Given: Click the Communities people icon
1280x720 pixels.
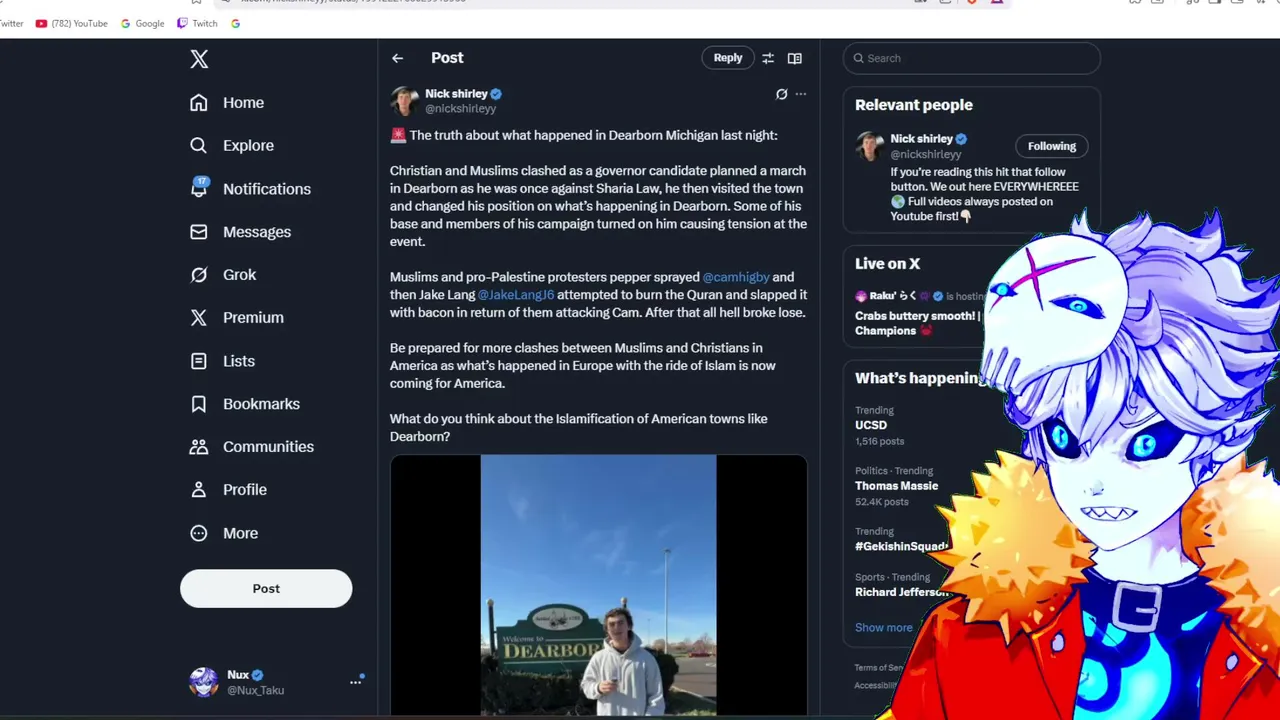Looking at the screenshot, I should point(199,447).
